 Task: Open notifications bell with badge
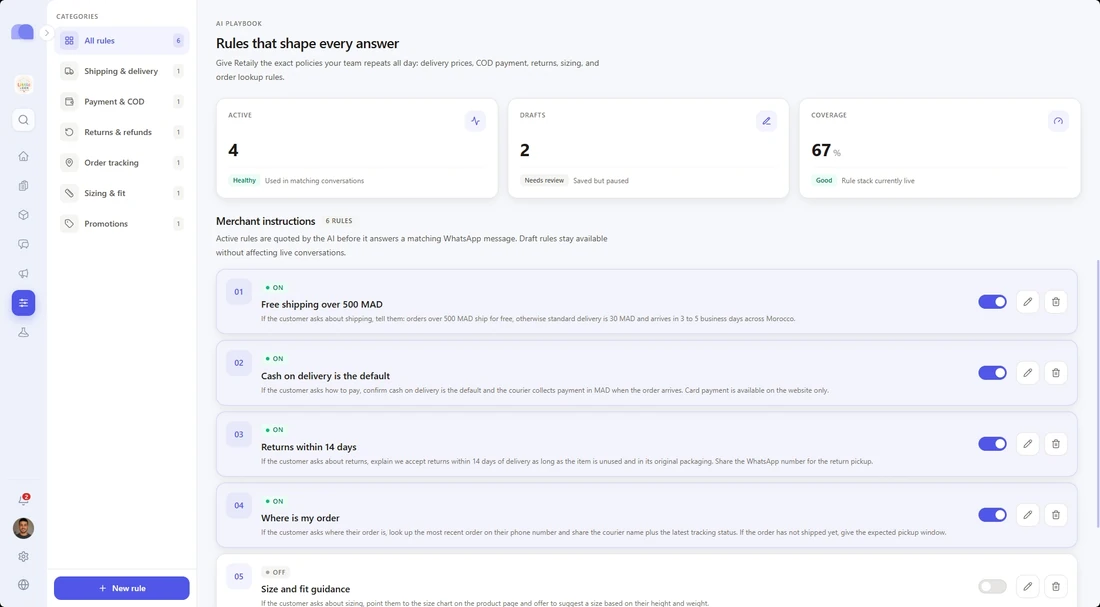[23, 500]
